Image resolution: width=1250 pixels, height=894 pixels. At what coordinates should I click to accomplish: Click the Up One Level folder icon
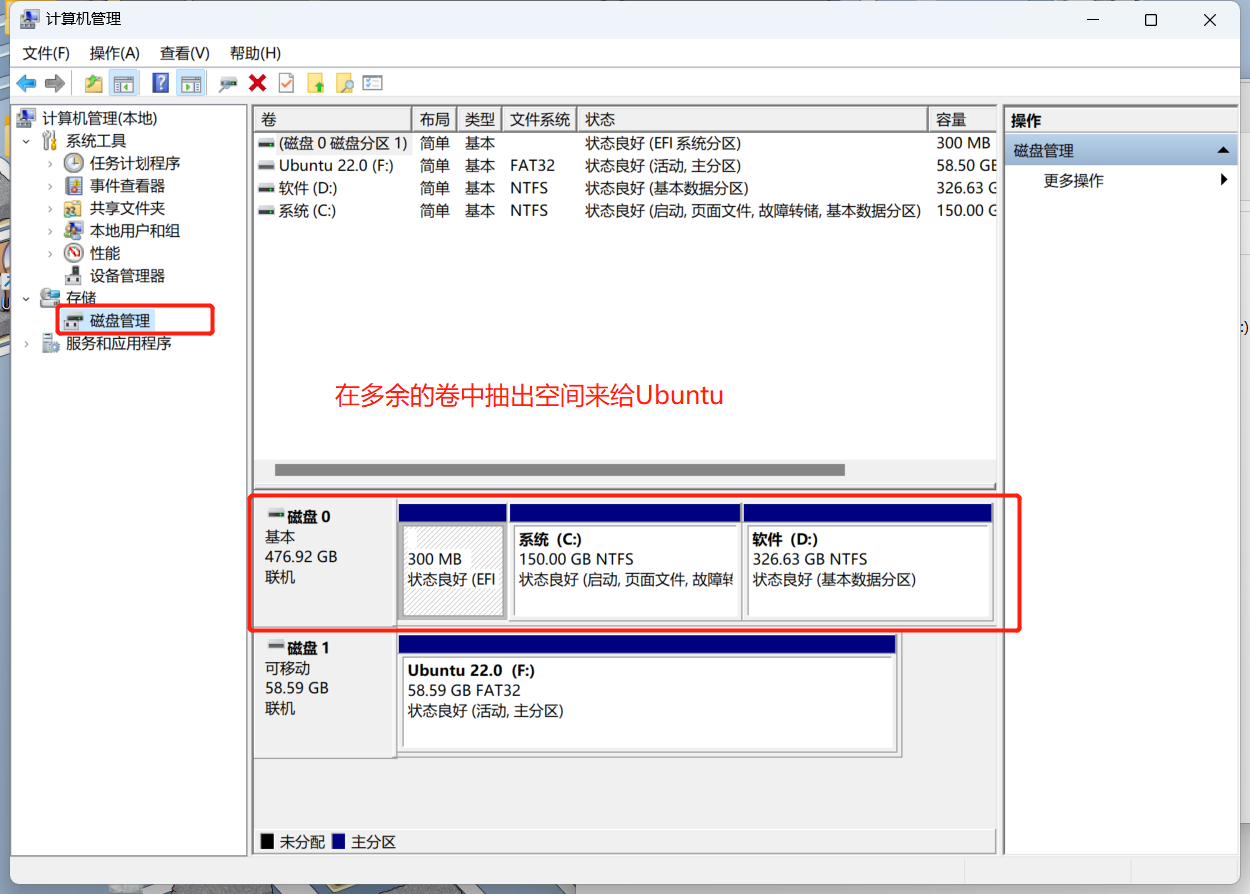(x=94, y=83)
